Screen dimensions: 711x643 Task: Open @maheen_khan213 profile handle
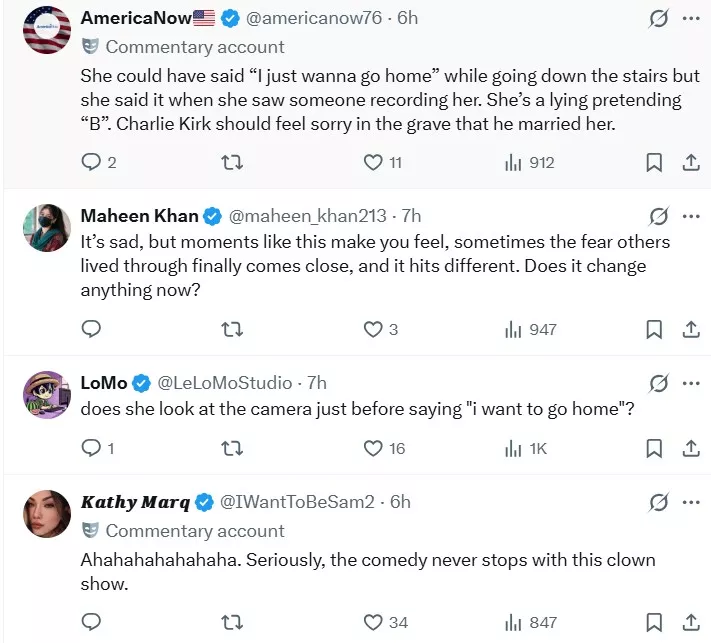308,216
